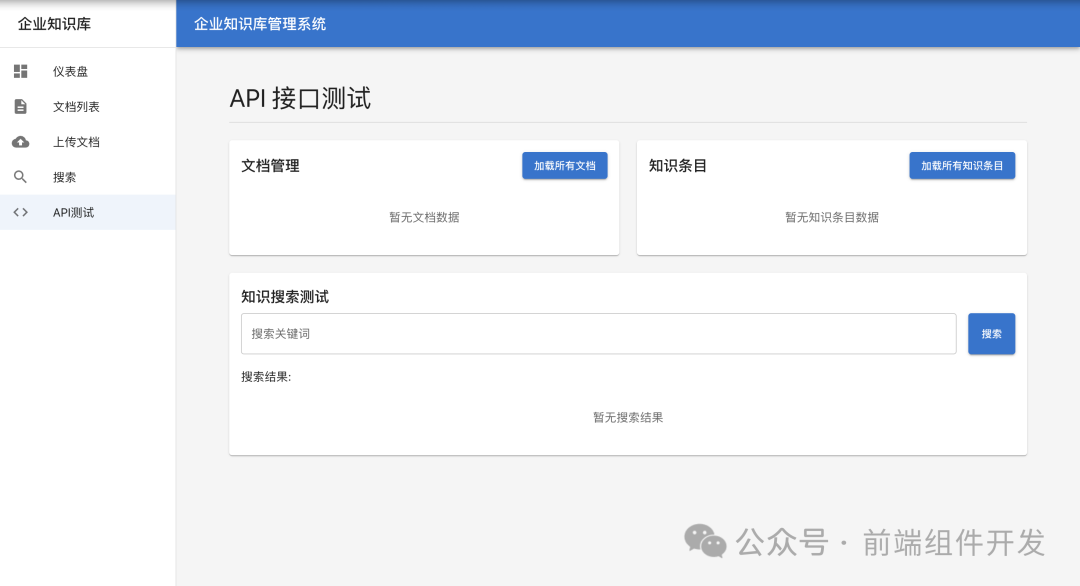This screenshot has width=1080, height=586.
Task: Select the API测试 sidebar item
Action: 87,212
